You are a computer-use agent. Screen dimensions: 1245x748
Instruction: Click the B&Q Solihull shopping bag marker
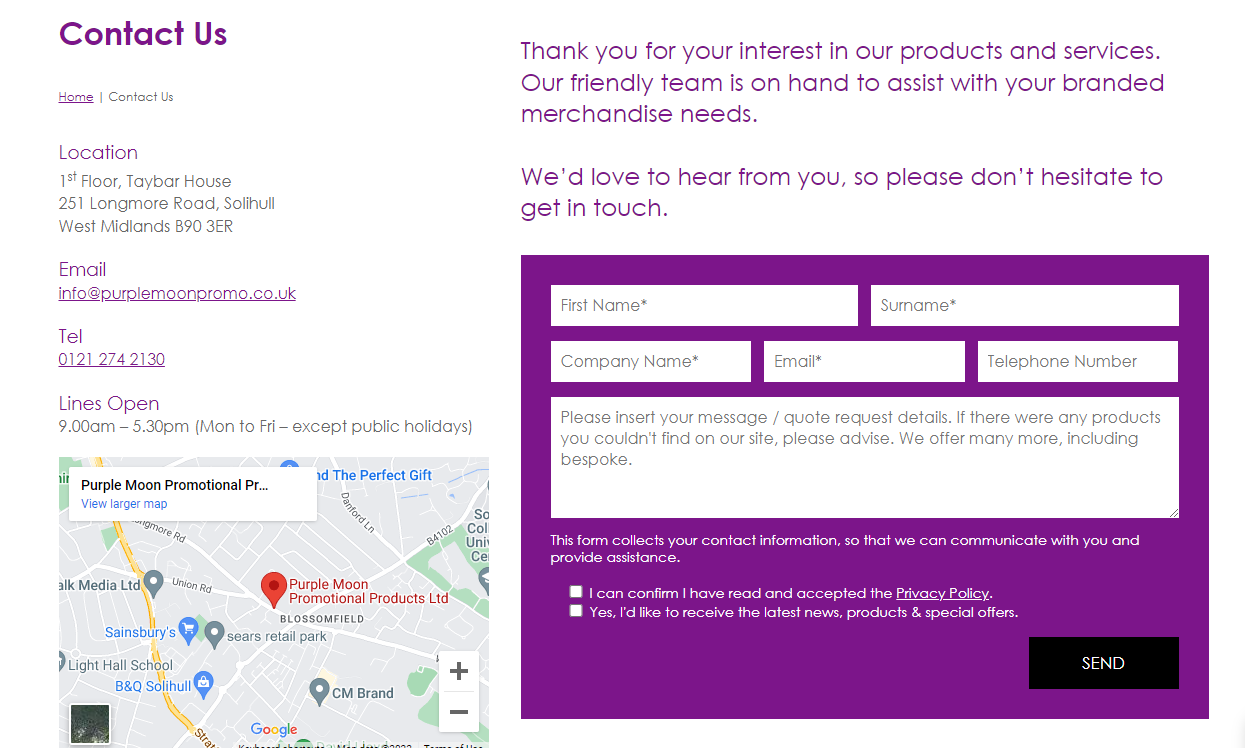pos(203,684)
